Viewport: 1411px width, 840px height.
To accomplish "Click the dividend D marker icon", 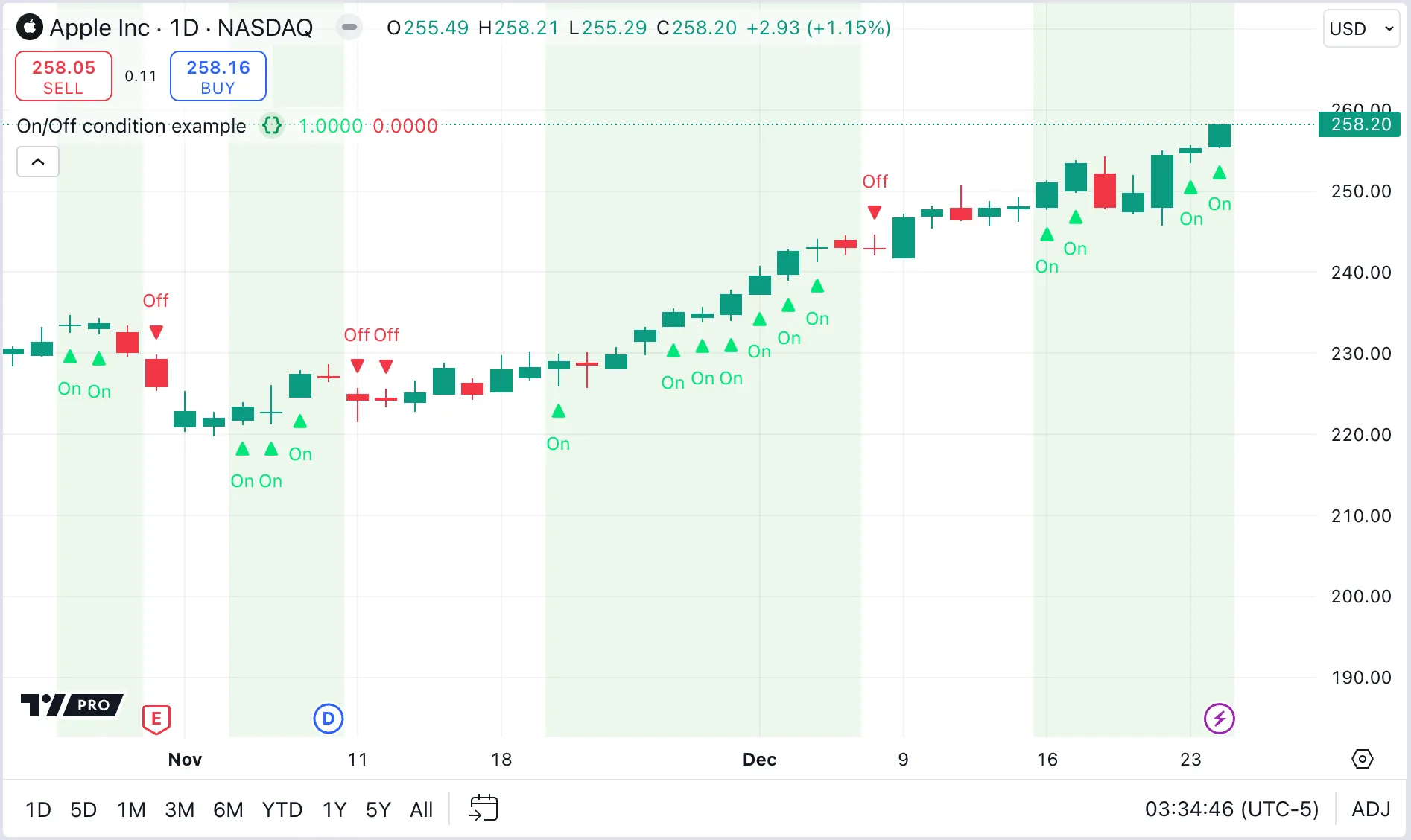I will point(328,719).
